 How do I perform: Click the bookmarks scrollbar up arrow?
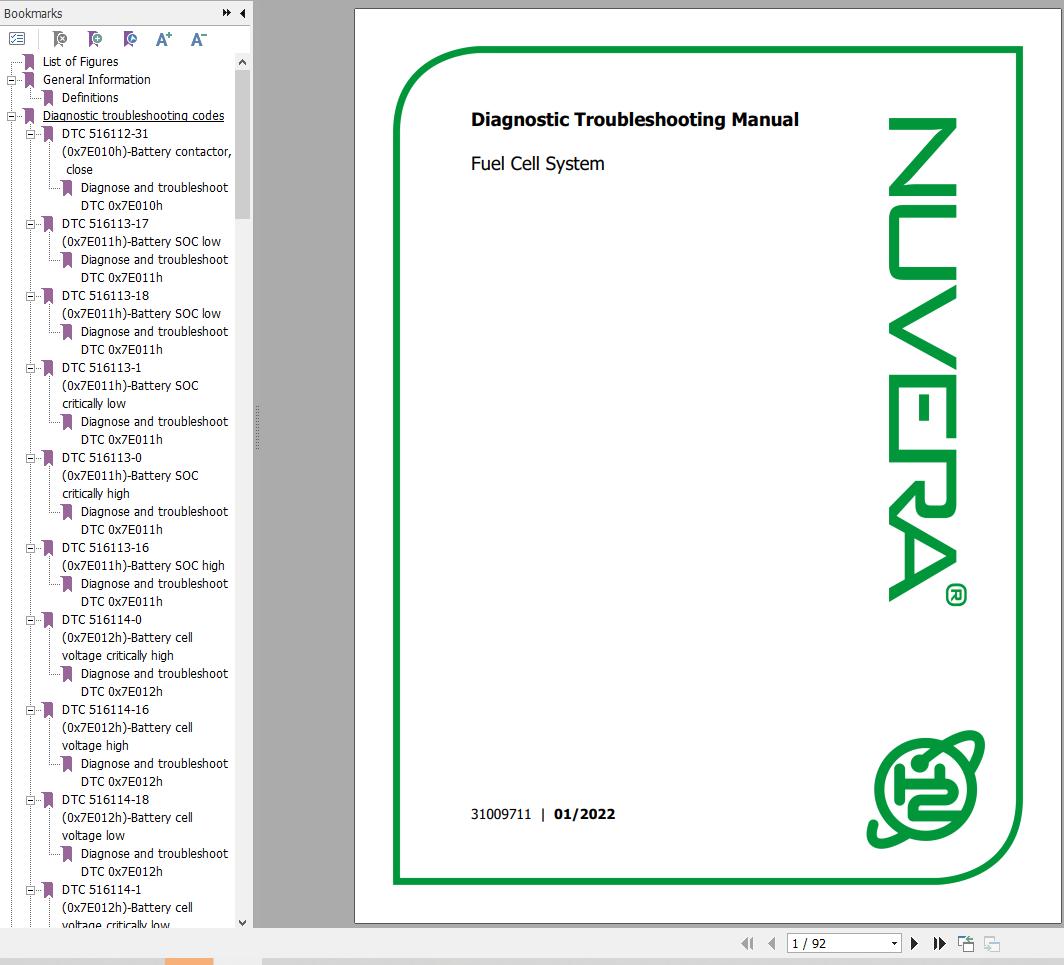click(242, 62)
